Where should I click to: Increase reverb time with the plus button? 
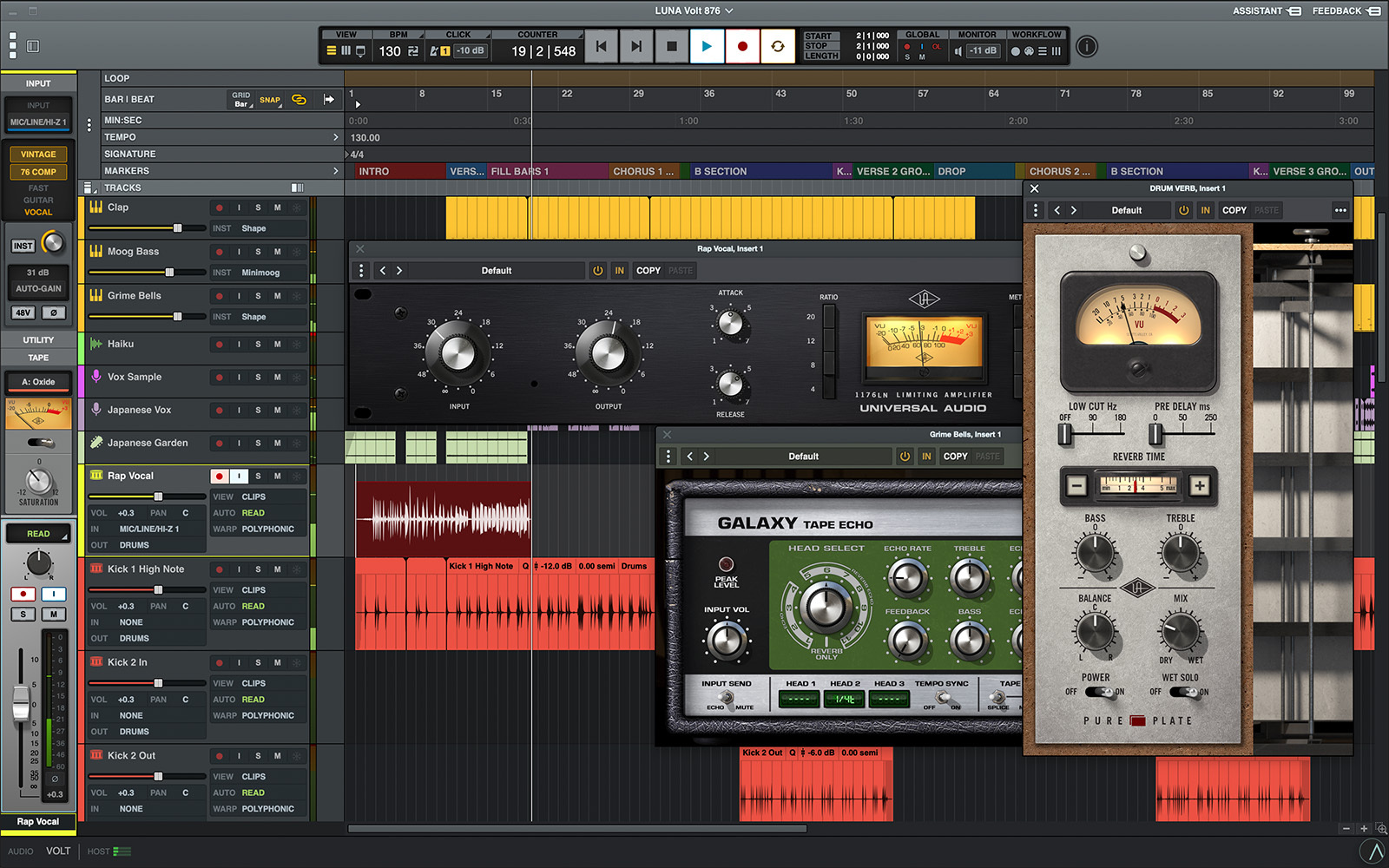(x=1199, y=486)
